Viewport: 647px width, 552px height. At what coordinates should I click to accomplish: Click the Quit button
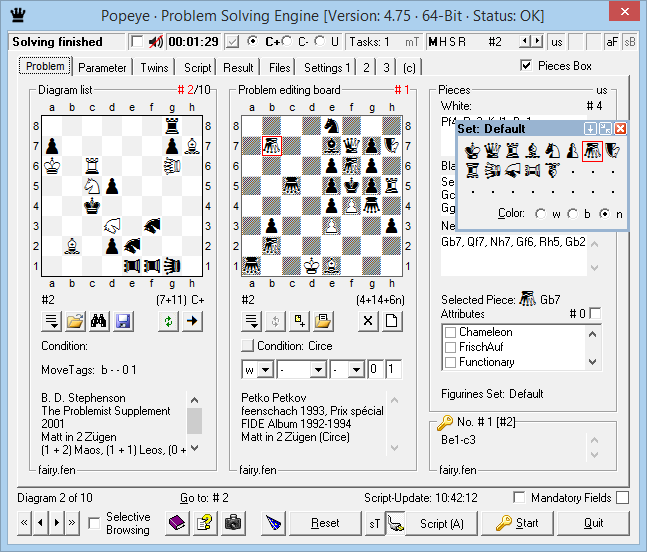pyautogui.click(x=593, y=523)
